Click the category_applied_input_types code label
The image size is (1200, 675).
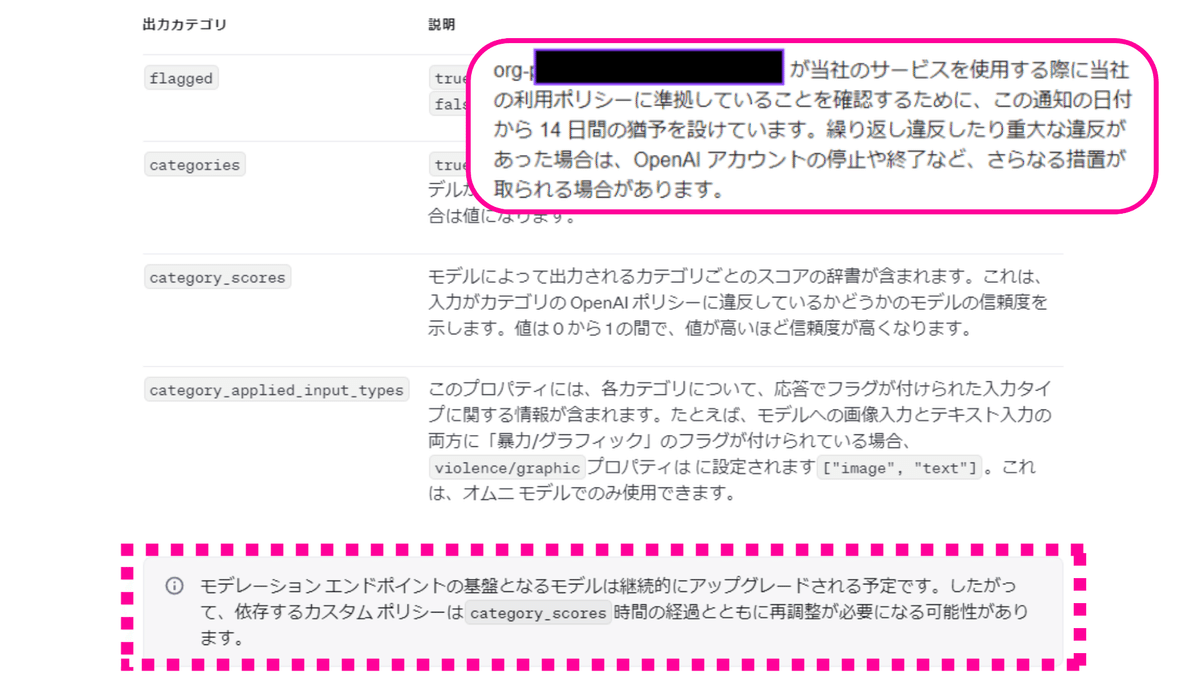tap(276, 390)
